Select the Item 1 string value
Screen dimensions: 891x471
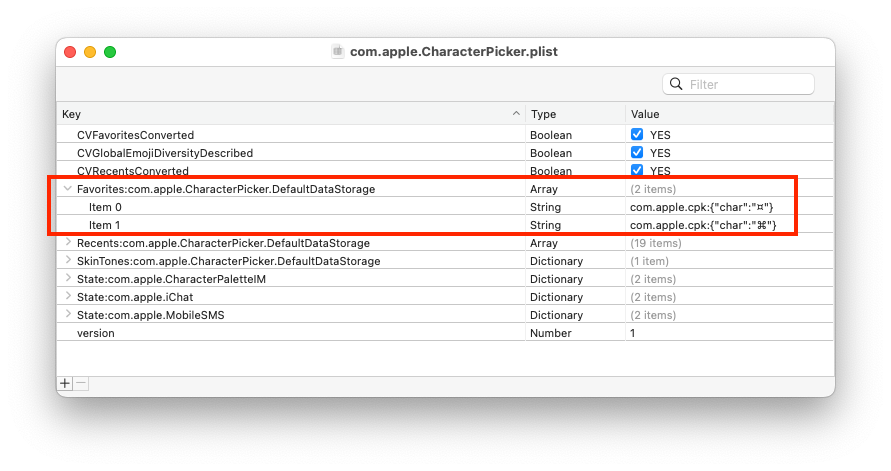coord(703,225)
